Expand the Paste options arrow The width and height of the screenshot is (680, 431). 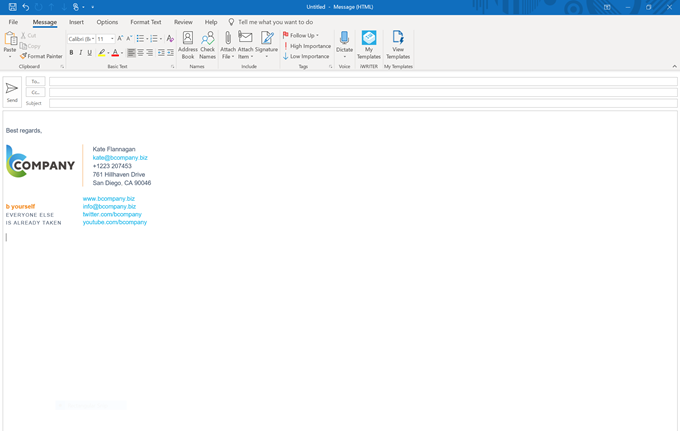(x=10, y=56)
